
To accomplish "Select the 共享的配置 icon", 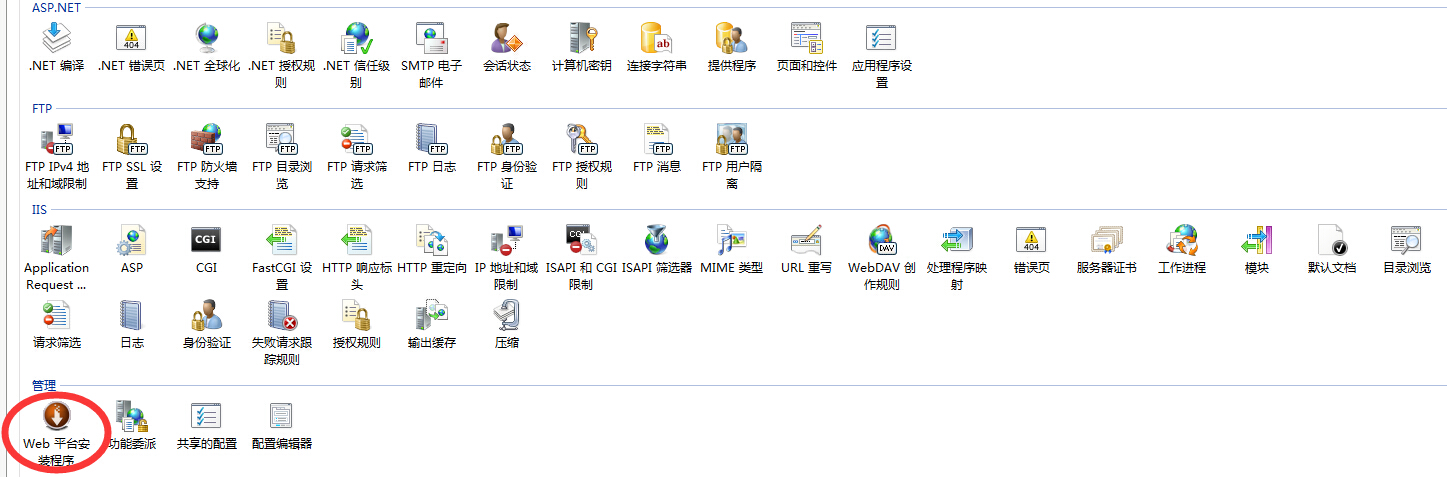I will (x=207, y=417).
